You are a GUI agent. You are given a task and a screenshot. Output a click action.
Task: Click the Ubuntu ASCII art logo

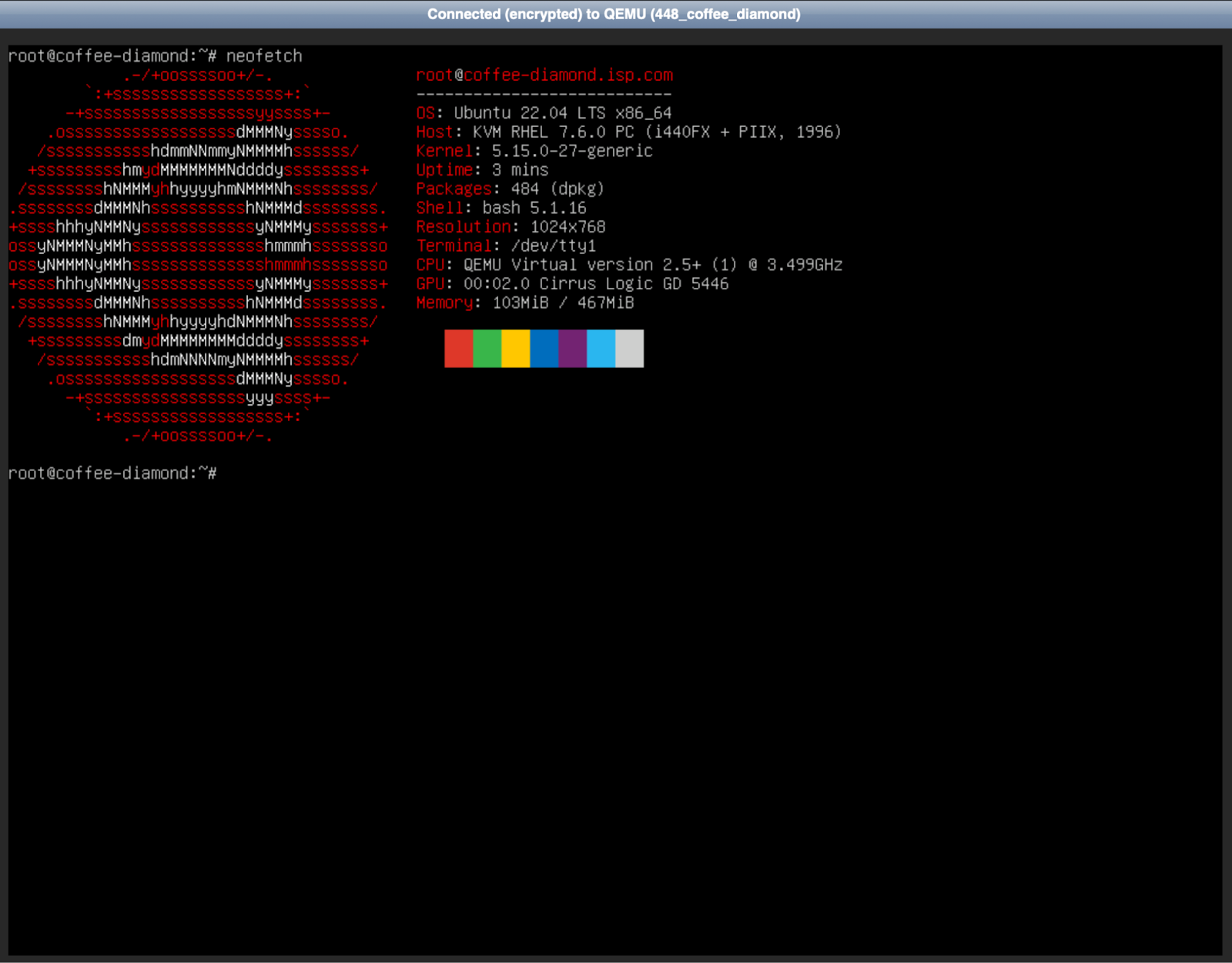pyautogui.click(x=198, y=256)
